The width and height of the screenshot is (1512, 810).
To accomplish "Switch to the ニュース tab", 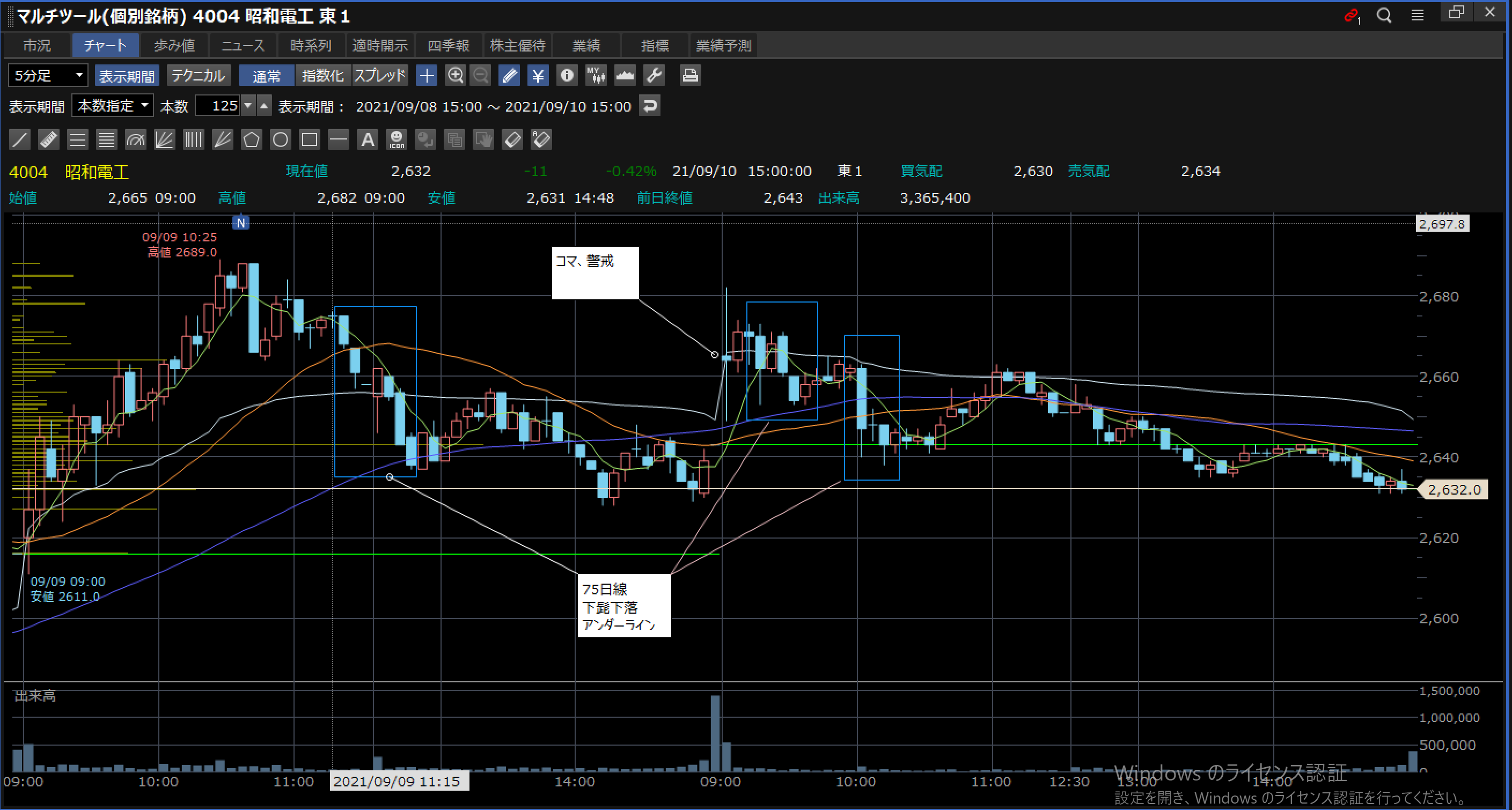I will [x=243, y=45].
